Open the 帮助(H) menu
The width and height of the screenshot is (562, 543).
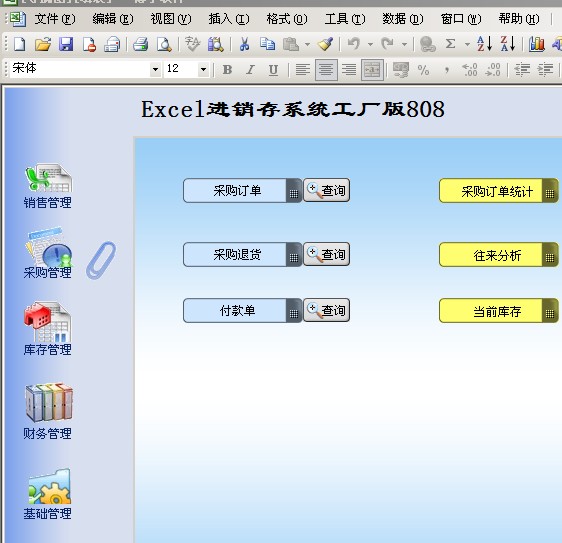(519, 19)
